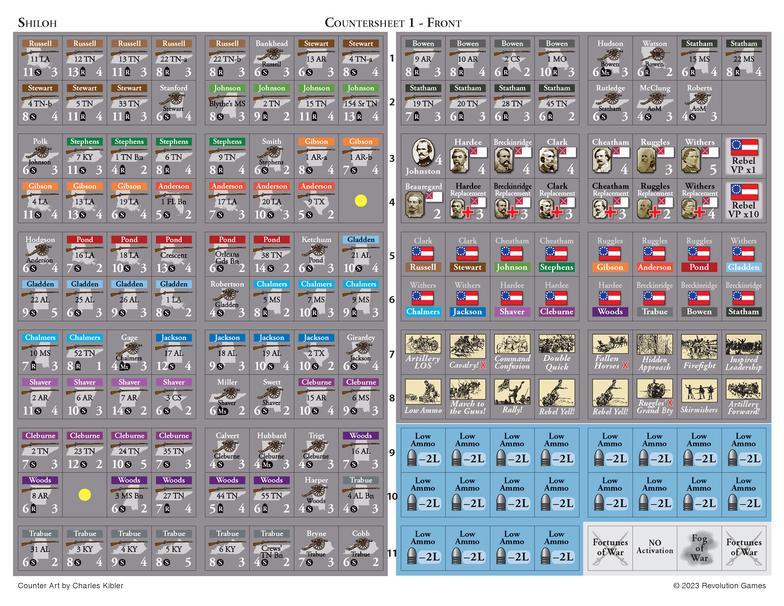
Task: Click the yellow dot blank counter beside 9 TX
Action: pos(360,201)
